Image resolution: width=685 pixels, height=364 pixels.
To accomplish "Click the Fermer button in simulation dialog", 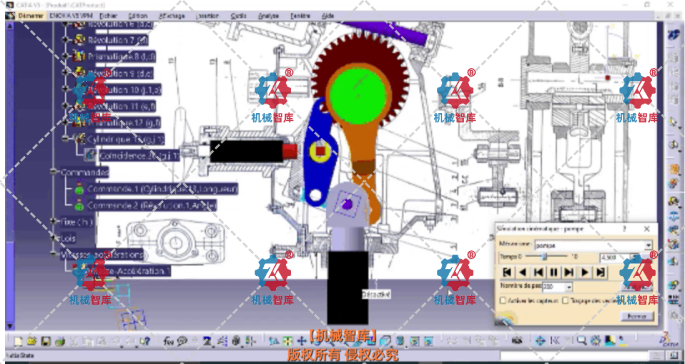I will (x=637, y=316).
